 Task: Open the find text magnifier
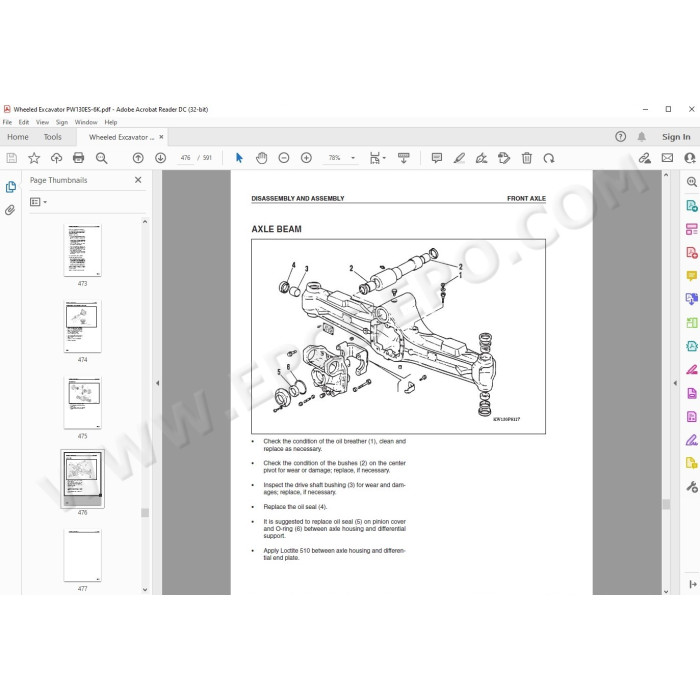[x=101, y=158]
